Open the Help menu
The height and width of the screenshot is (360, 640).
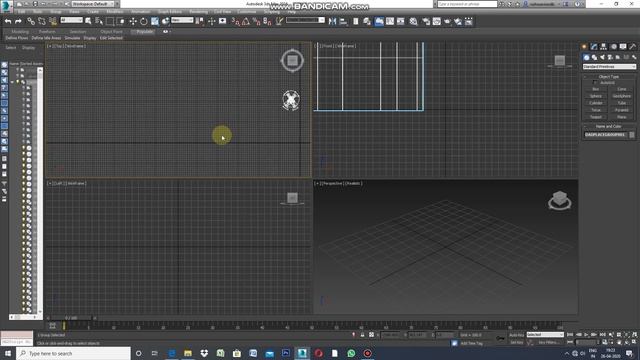click(x=291, y=12)
